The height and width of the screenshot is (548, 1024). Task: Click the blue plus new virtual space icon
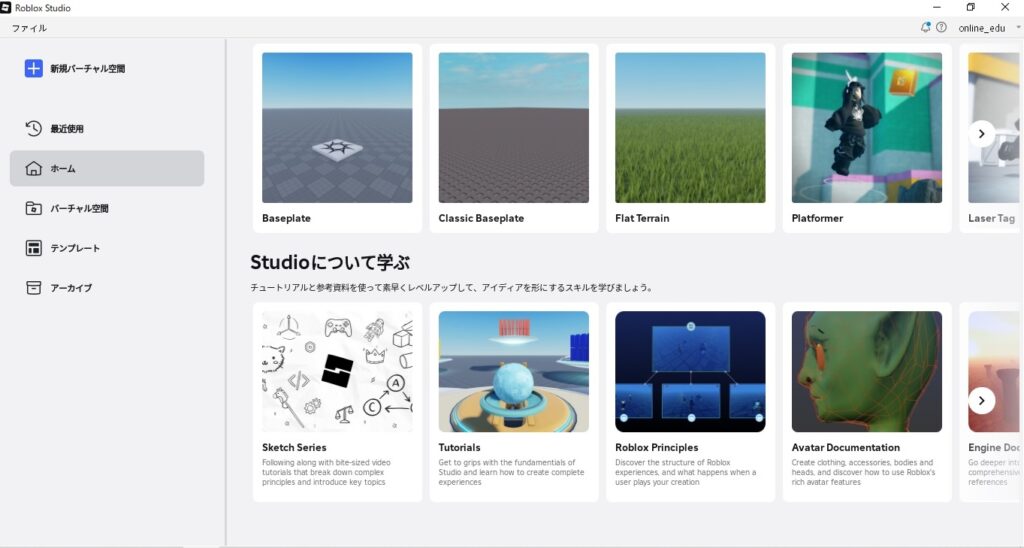34,69
